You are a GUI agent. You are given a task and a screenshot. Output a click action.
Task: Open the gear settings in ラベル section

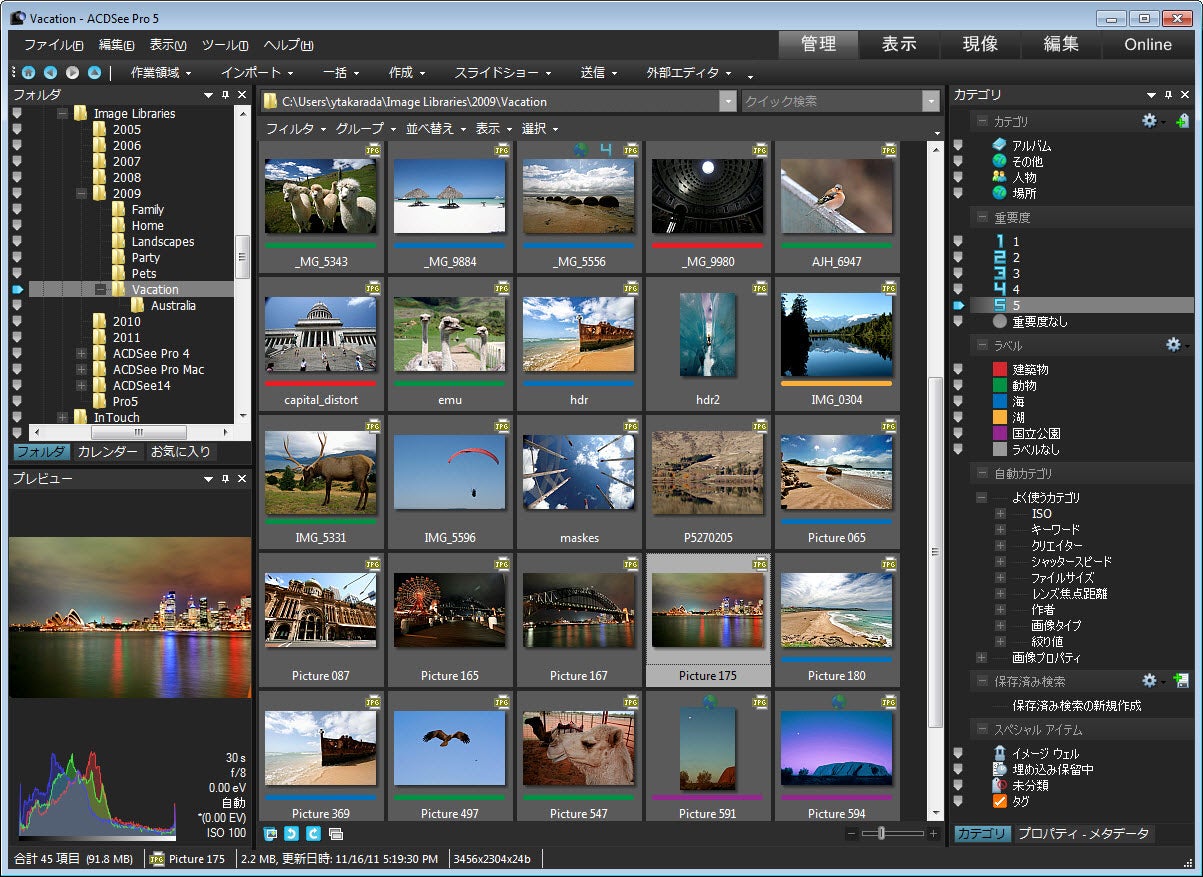pyautogui.click(x=1173, y=345)
